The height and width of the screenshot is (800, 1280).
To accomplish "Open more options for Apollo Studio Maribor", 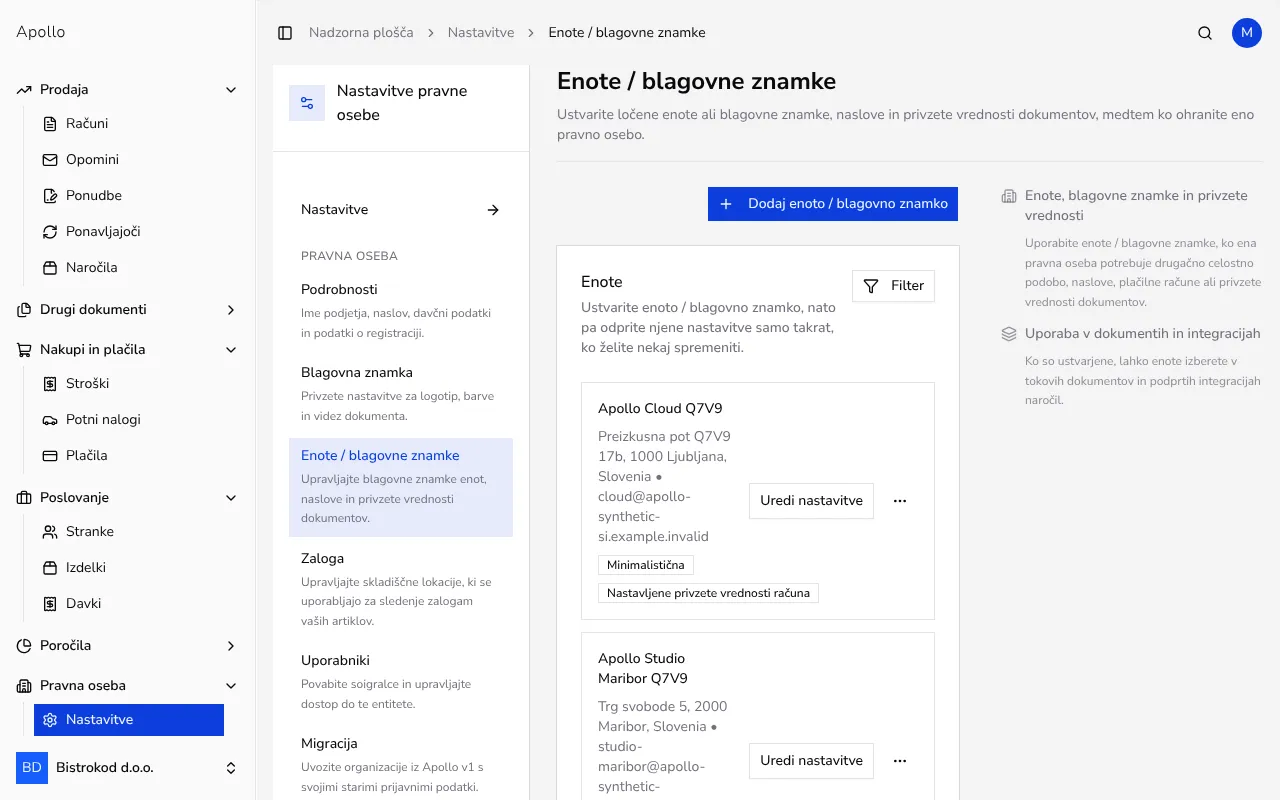I will [x=900, y=761].
